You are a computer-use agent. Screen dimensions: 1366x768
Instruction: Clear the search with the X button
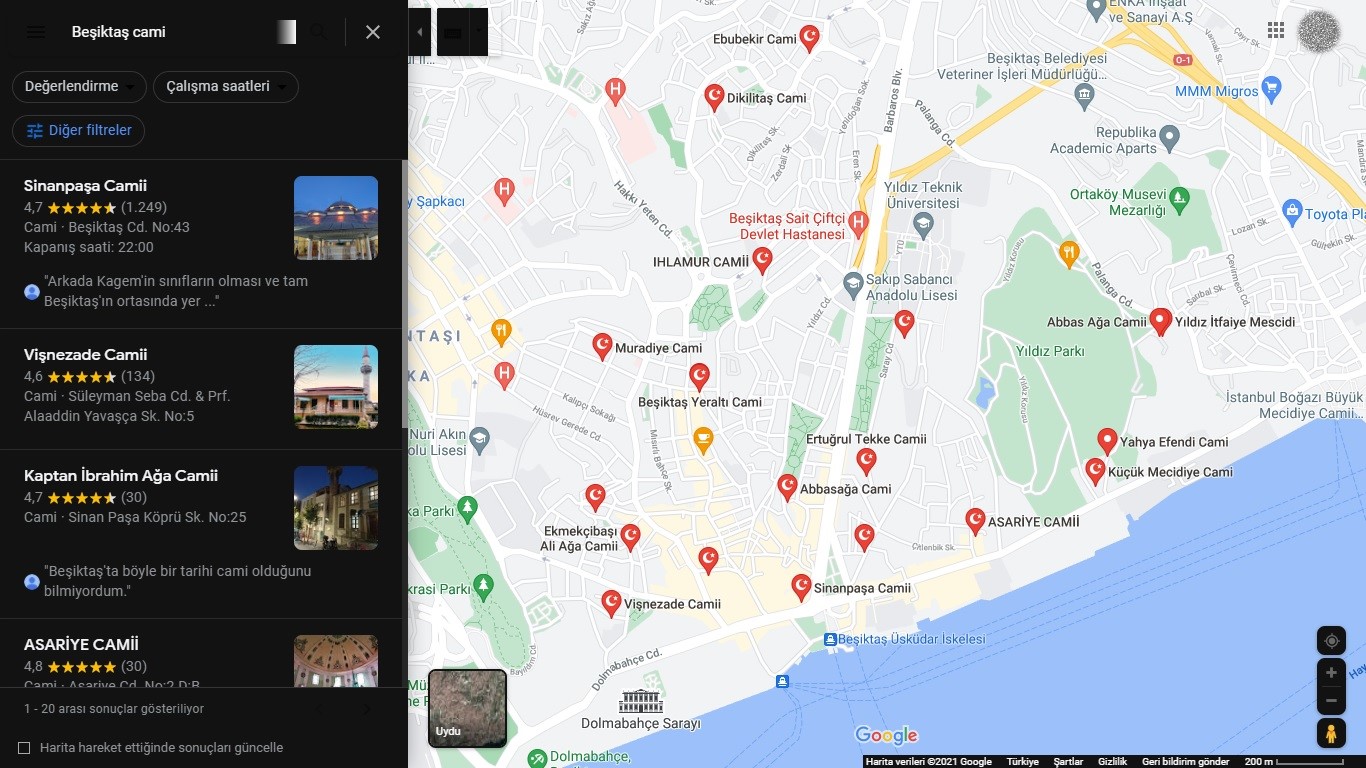373,32
